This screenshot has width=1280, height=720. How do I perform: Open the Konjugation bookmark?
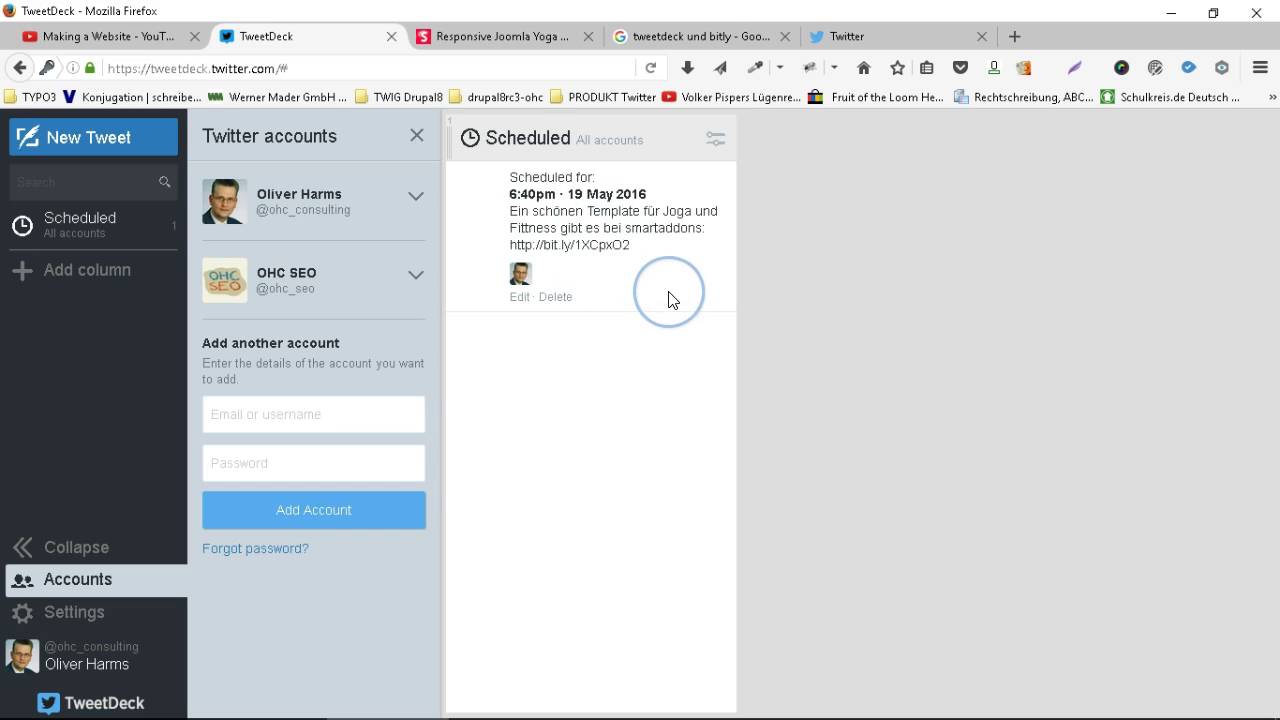click(x=132, y=97)
